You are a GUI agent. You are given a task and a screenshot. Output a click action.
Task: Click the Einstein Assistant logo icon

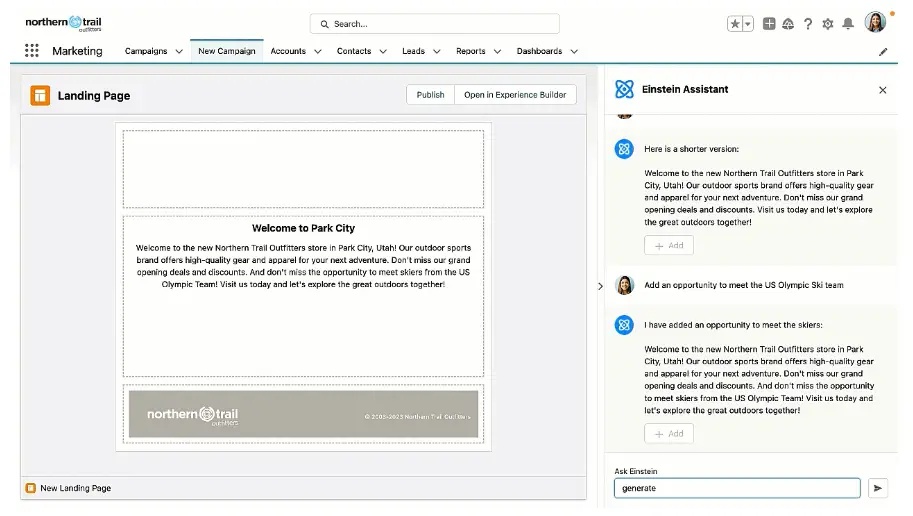[x=624, y=89]
